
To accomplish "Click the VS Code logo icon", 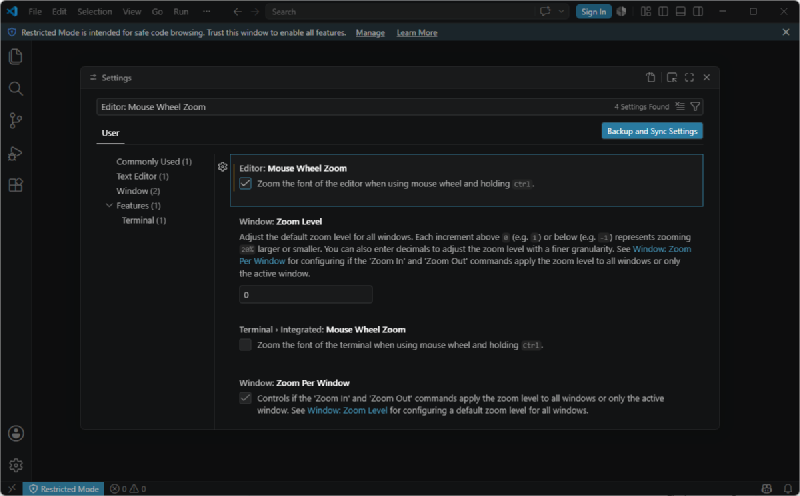I will coord(12,11).
